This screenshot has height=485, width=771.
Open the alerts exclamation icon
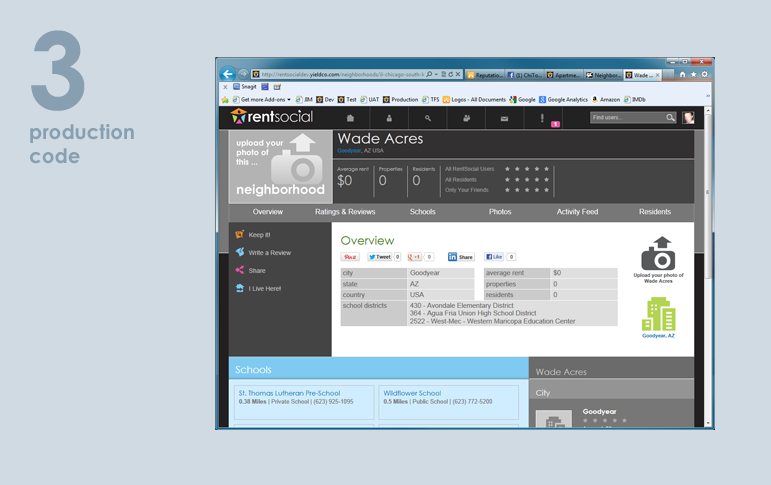542,118
